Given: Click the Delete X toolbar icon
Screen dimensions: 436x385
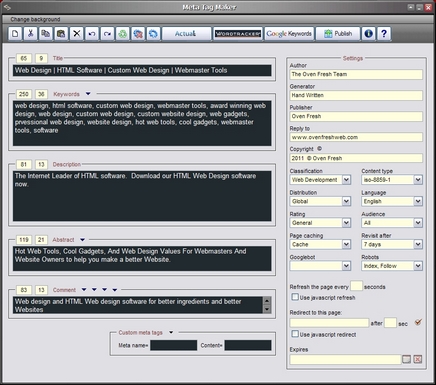Looking at the screenshot, I should tap(77, 34).
